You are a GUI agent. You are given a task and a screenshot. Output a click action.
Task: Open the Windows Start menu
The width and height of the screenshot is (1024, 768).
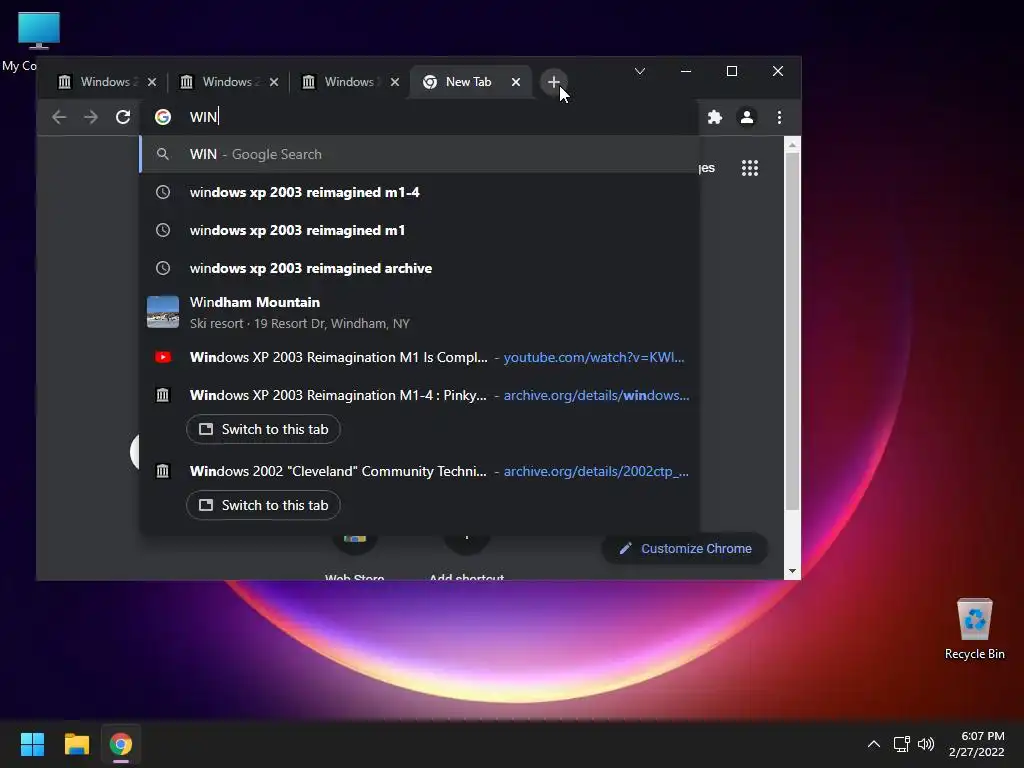coord(32,744)
